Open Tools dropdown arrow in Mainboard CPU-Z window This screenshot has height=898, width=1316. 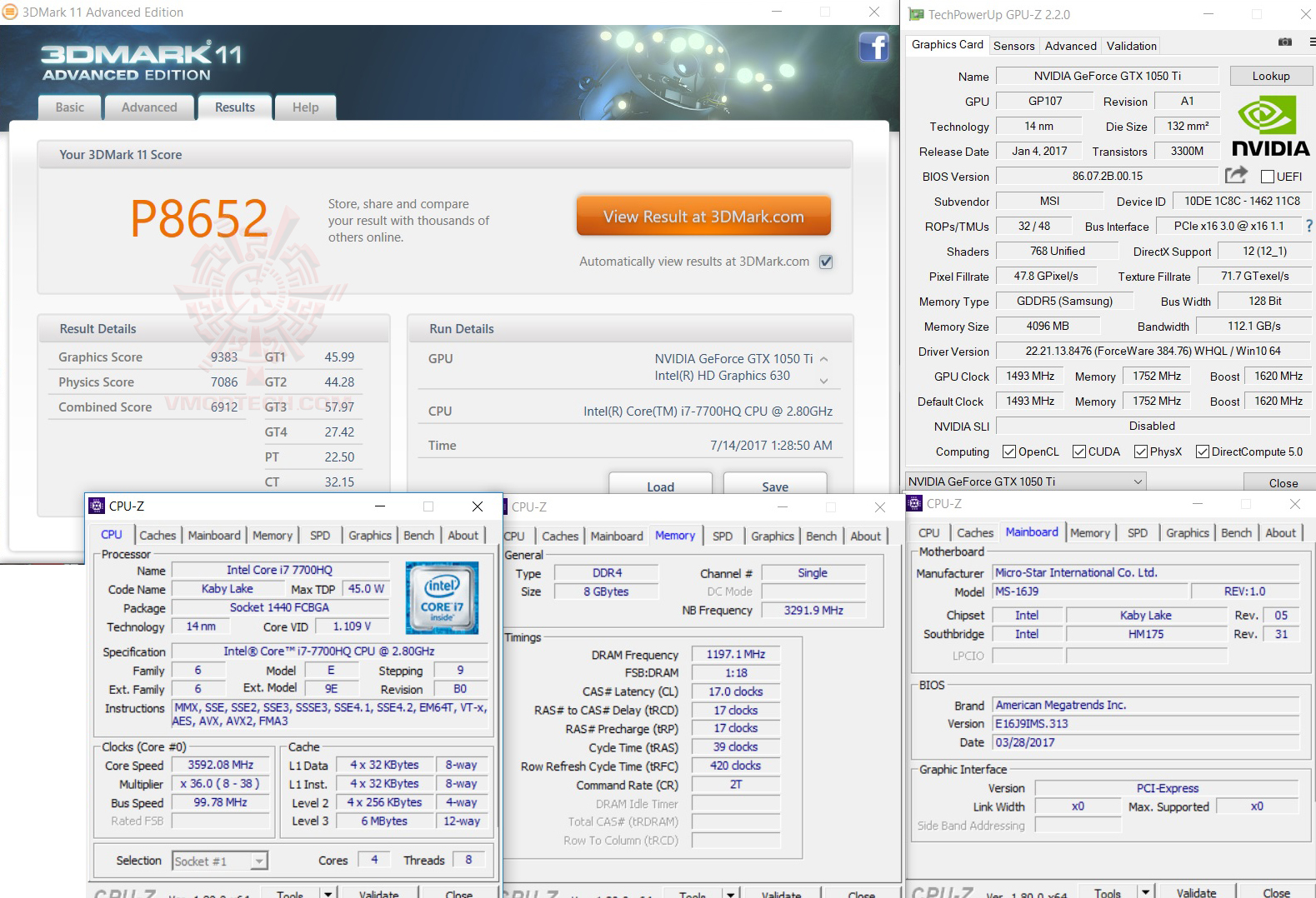click(1146, 892)
